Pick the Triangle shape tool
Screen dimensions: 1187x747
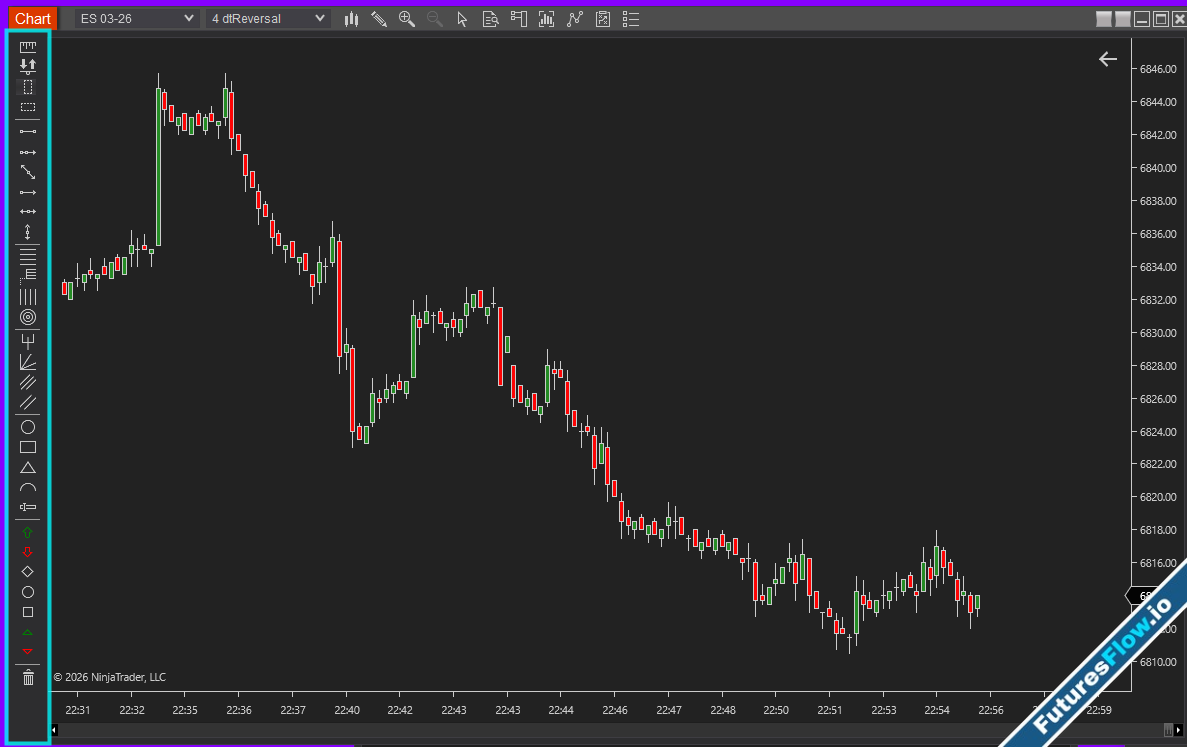coord(28,467)
